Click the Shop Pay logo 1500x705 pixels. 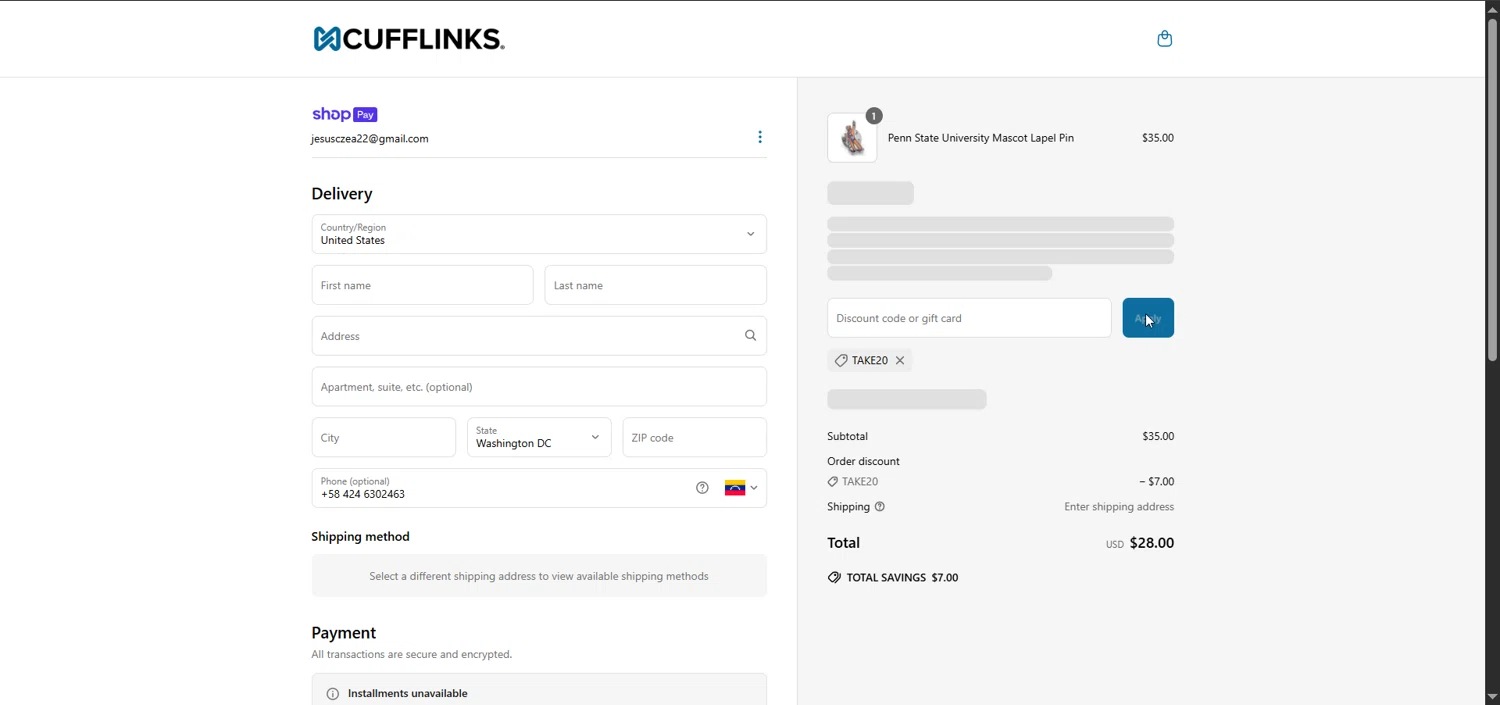coord(344,115)
